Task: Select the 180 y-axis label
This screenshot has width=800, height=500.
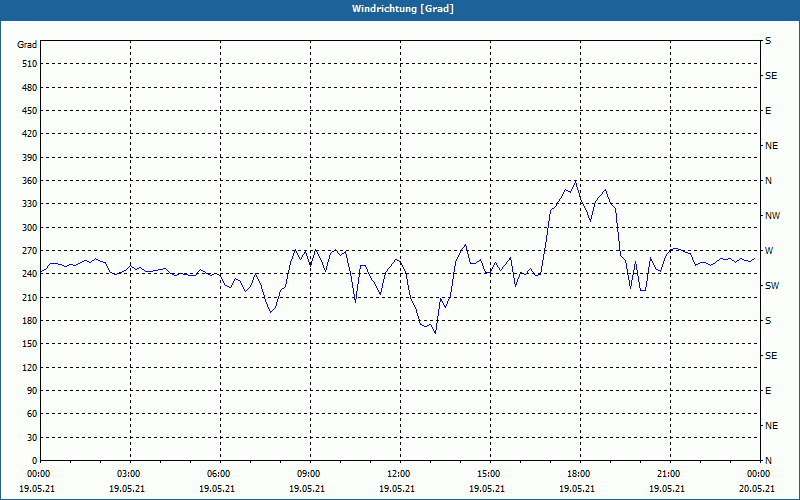Action: pos(30,321)
